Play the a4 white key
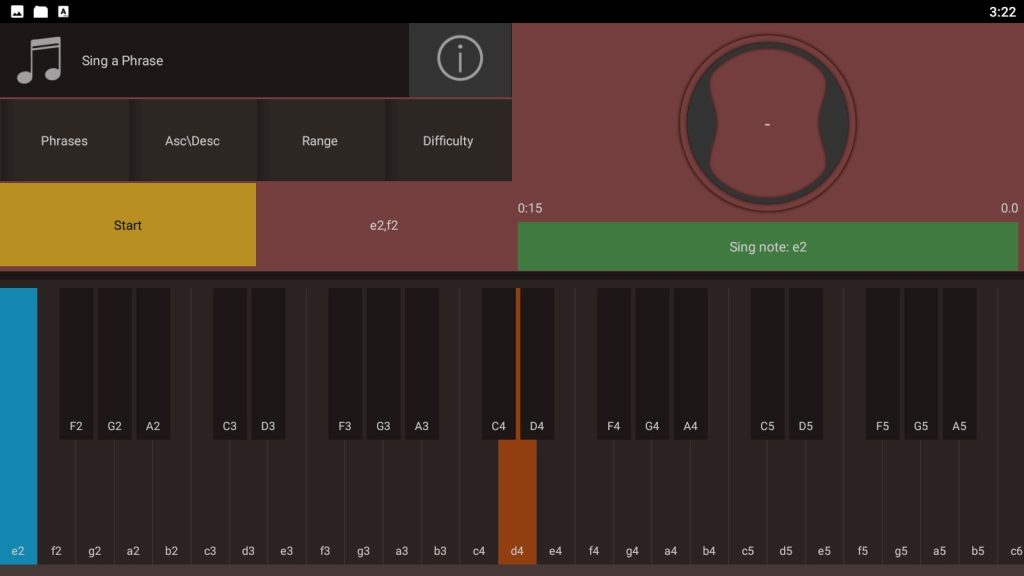The height and width of the screenshot is (576, 1024). (671, 502)
